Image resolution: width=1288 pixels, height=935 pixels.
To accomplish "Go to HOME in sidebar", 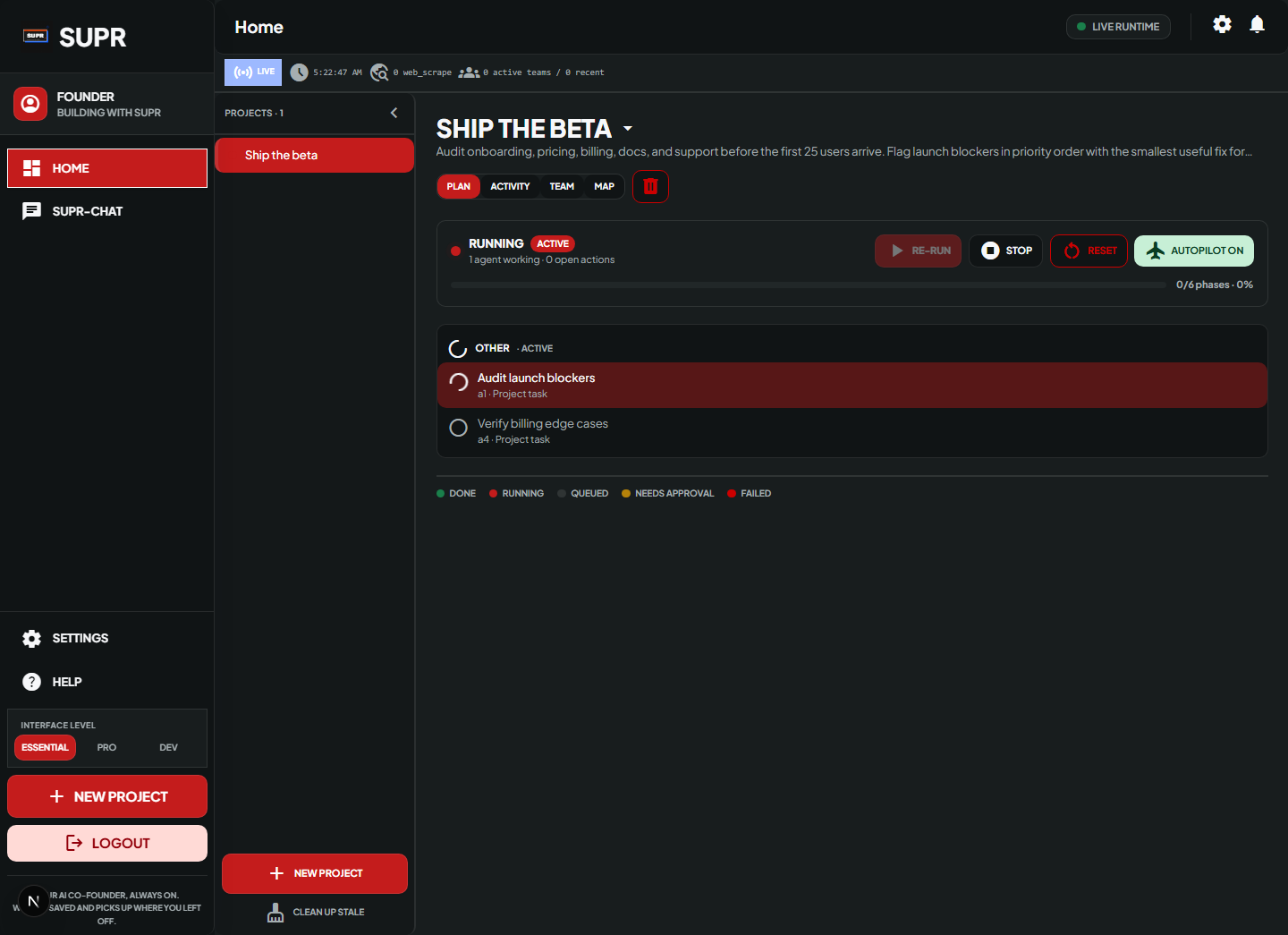I will 107,168.
